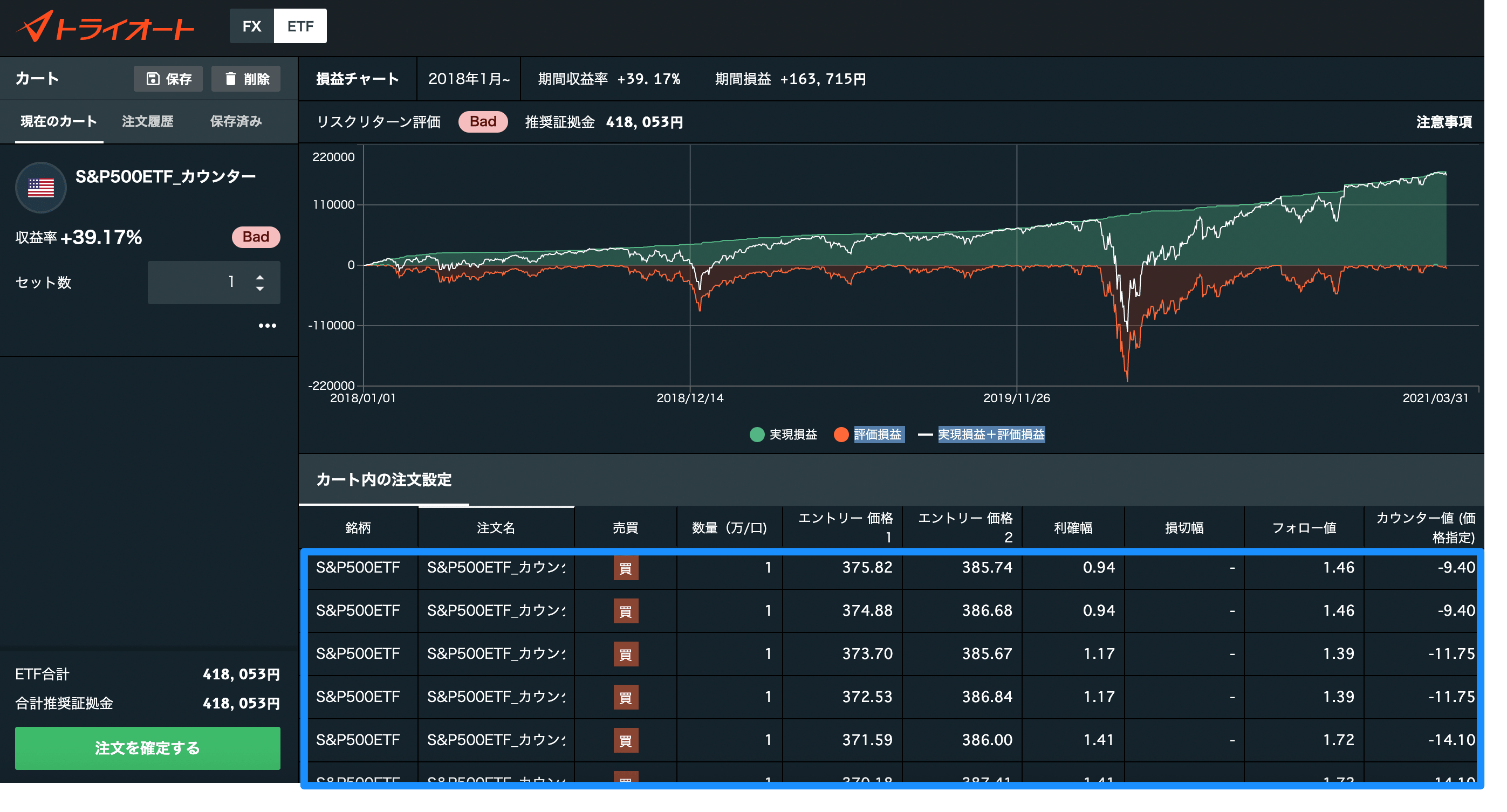Increase the セット数 value with the up arrow
Screen dimensions: 1507x812
tap(261, 277)
